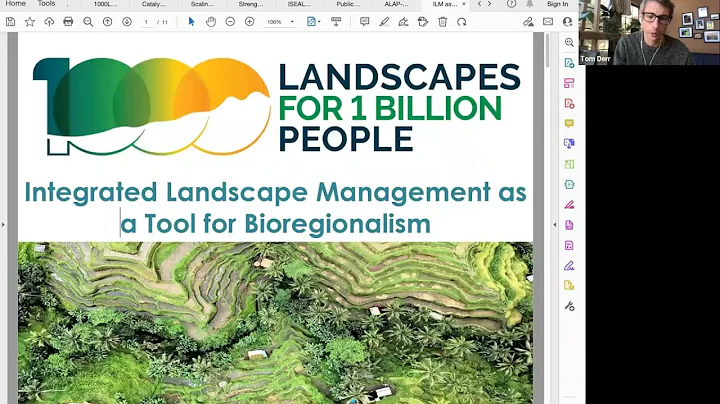Open the Create PDF tool in sidebar
Viewport: 720px width, 404px height.
click(x=569, y=103)
